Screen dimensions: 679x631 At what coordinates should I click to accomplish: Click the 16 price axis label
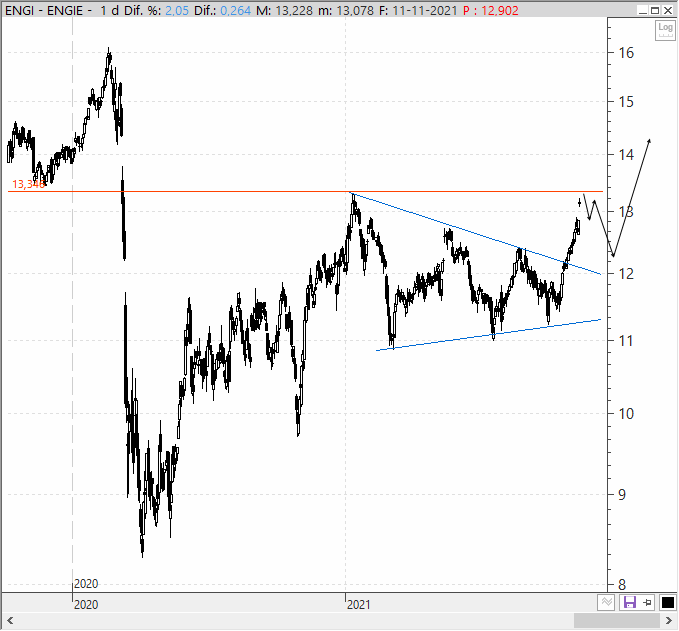click(x=626, y=53)
